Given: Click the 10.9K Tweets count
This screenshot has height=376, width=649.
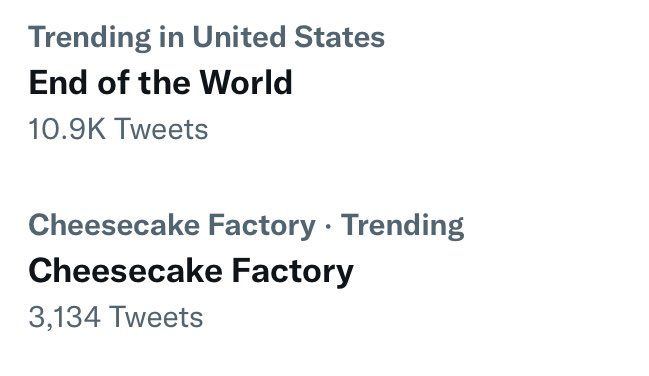Looking at the screenshot, I should 118,129.
